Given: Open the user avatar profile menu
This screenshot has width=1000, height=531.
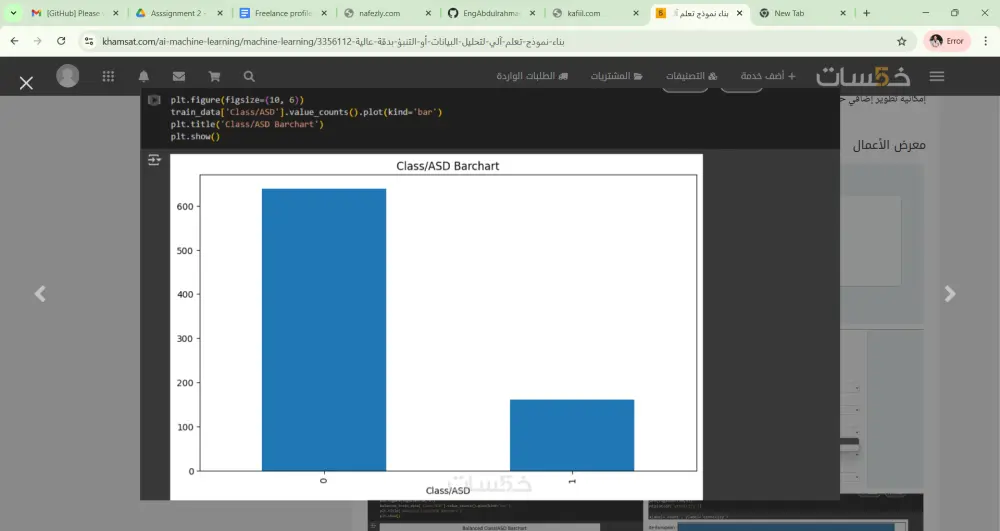Looking at the screenshot, I should pos(68,76).
